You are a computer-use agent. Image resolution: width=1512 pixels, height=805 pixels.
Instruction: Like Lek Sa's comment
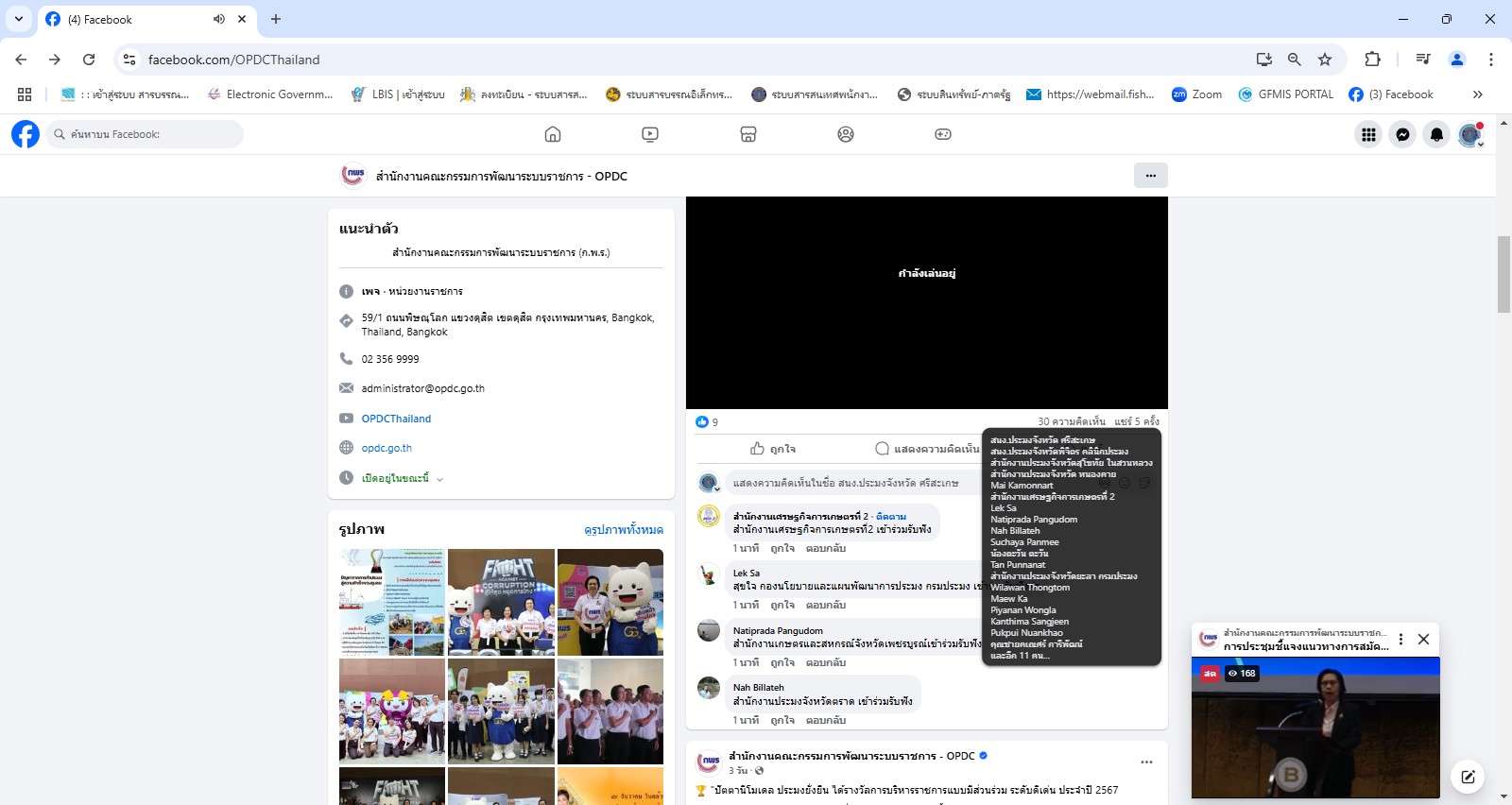(782, 605)
